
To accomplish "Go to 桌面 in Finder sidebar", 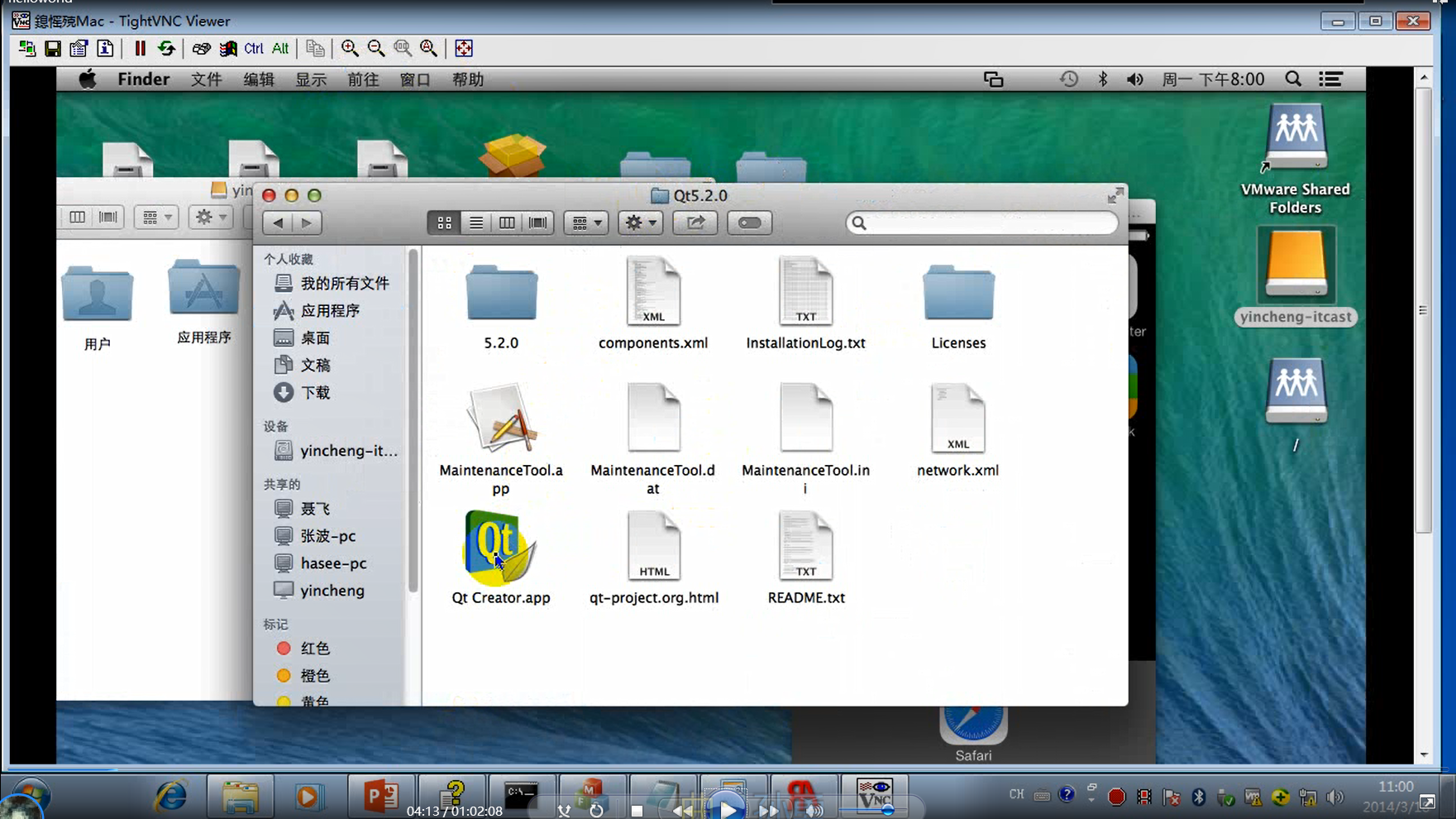I will click(303, 338).
